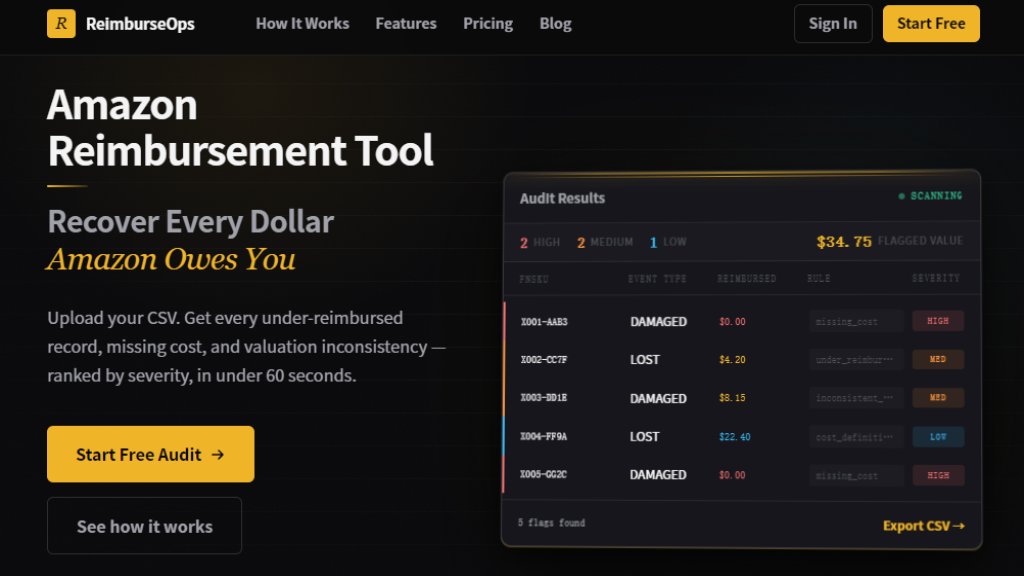Select the 2 HIGH severity count
Viewport: 1024px width, 576px height.
[x=539, y=242]
